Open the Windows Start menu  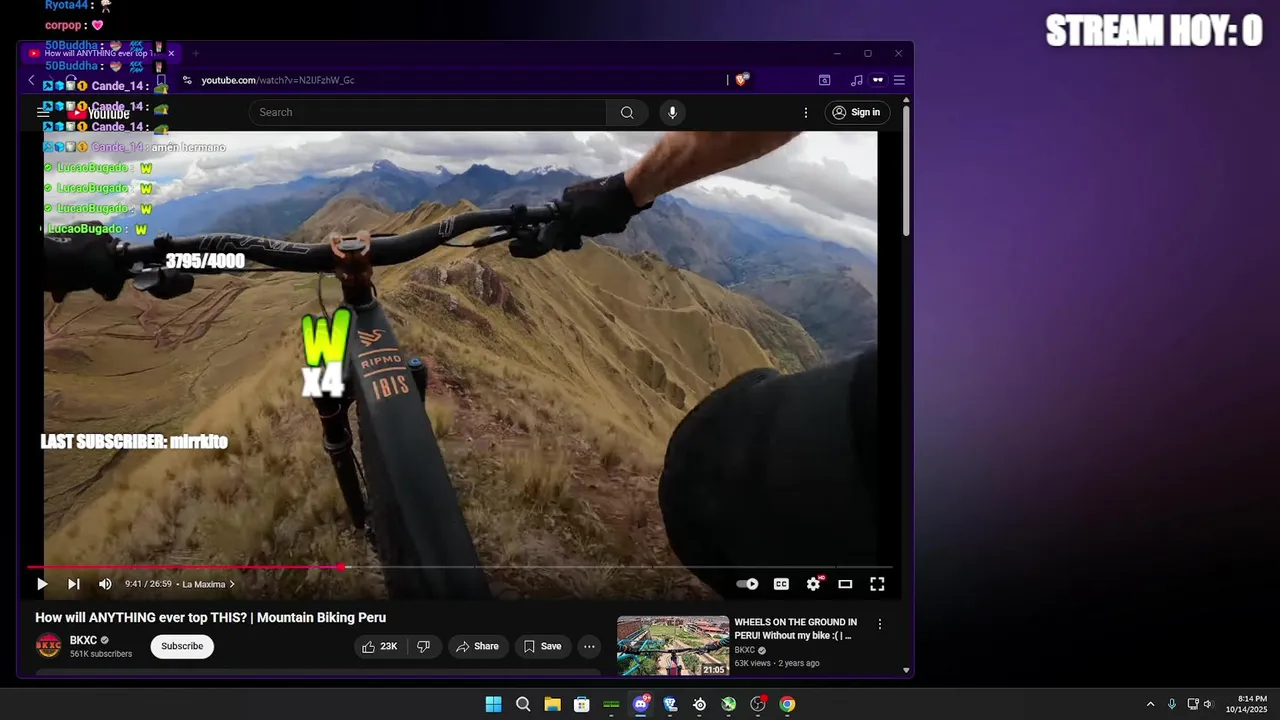[x=493, y=704]
